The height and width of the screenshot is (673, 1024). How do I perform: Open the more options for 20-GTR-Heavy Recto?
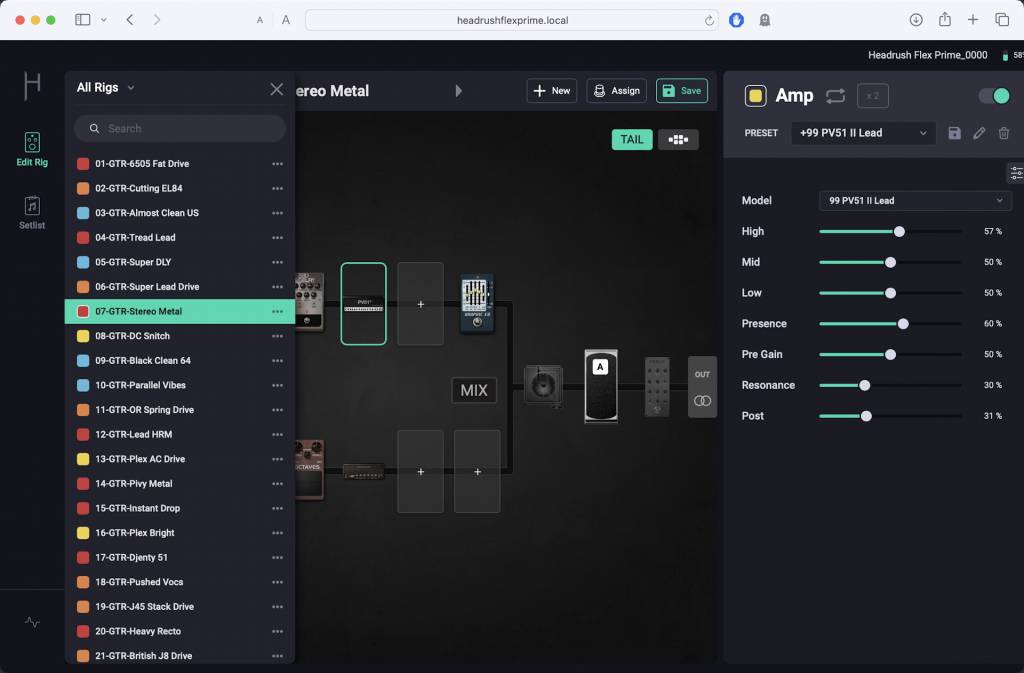pos(278,631)
